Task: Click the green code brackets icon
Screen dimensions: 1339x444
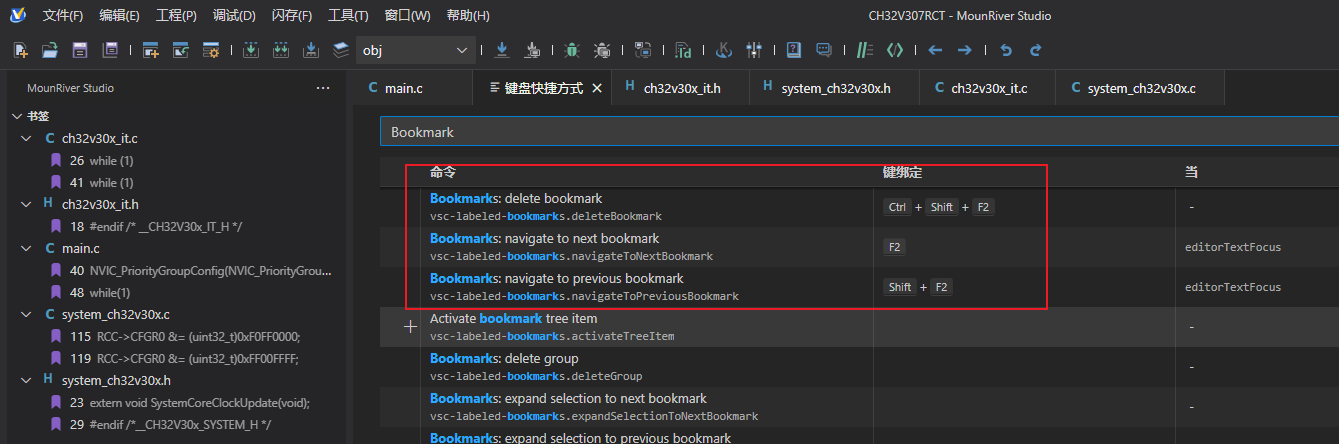Action: (895, 50)
